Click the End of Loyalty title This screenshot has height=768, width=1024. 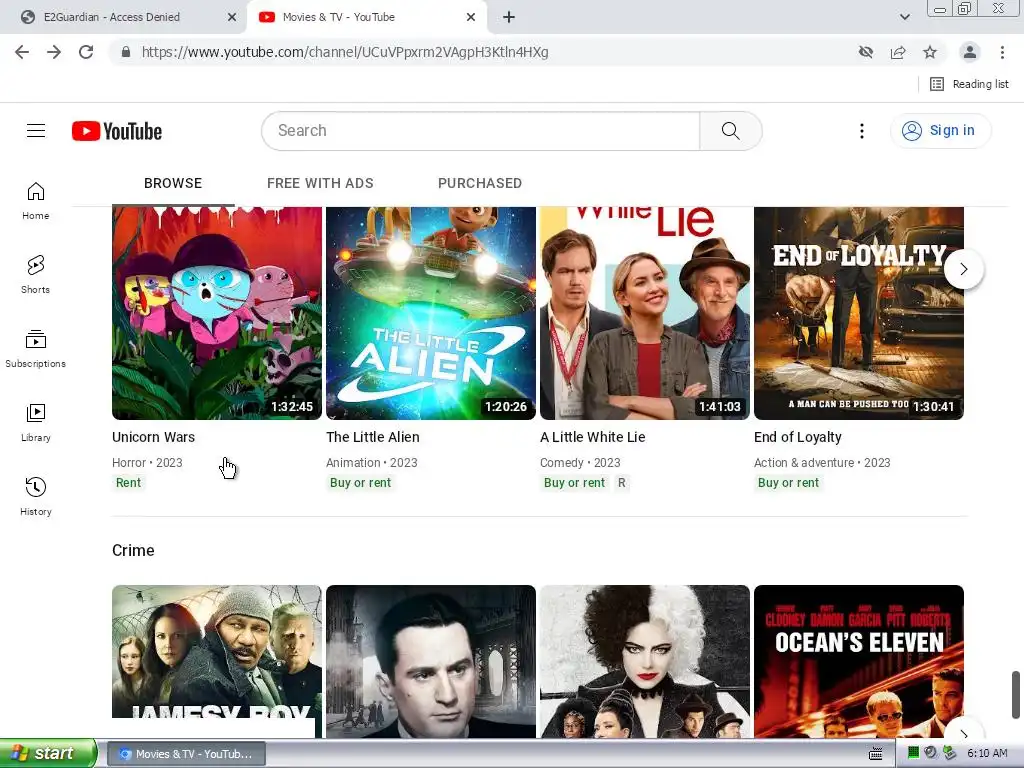(797, 437)
